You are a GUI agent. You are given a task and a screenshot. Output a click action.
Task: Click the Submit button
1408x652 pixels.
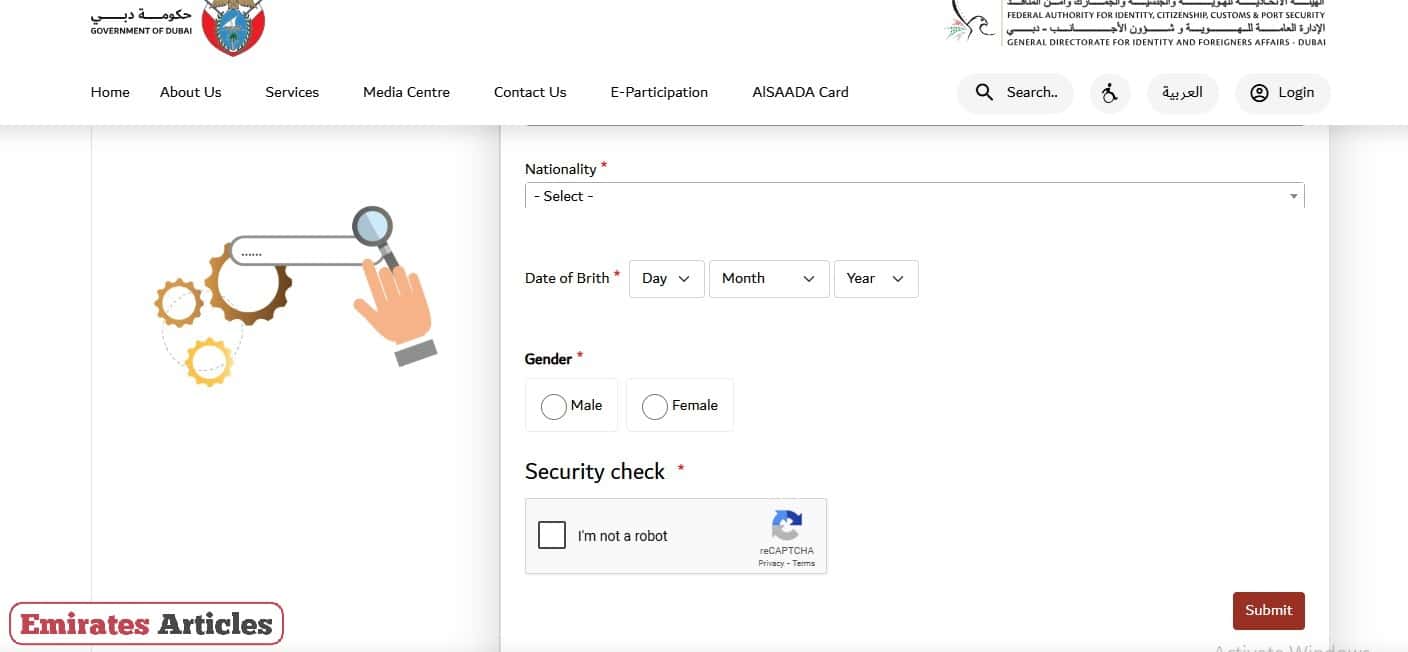1268,610
